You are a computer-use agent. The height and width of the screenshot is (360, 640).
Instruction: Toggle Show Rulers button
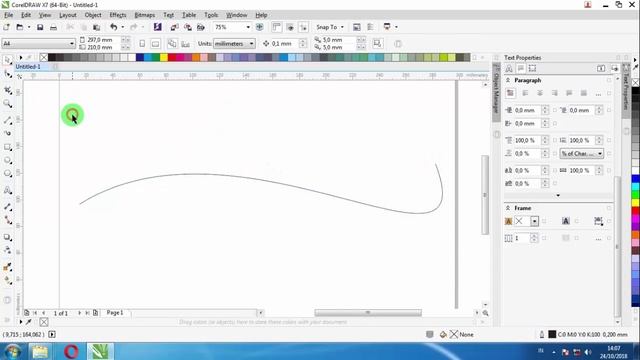(x=277, y=27)
